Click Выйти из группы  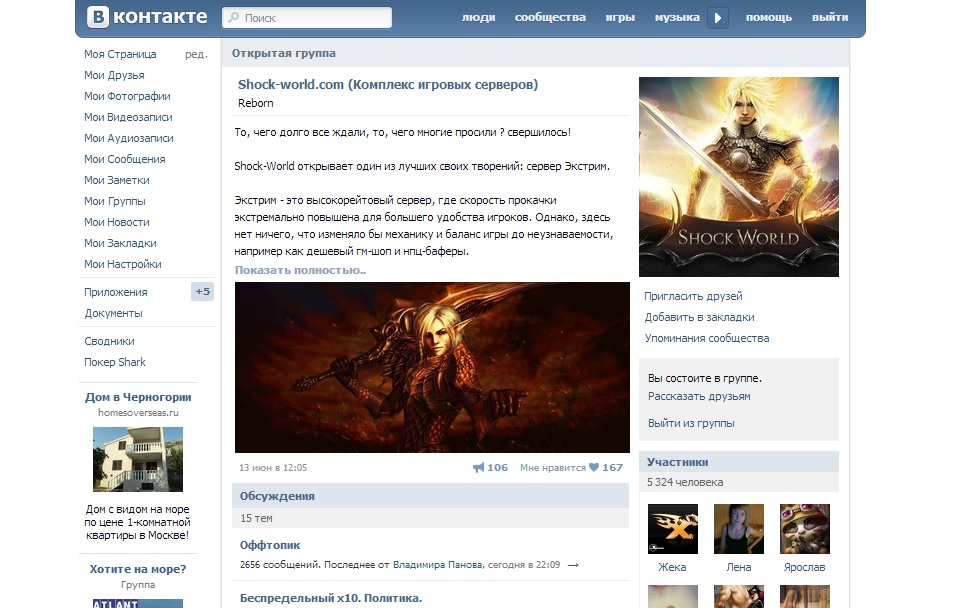tap(691, 424)
